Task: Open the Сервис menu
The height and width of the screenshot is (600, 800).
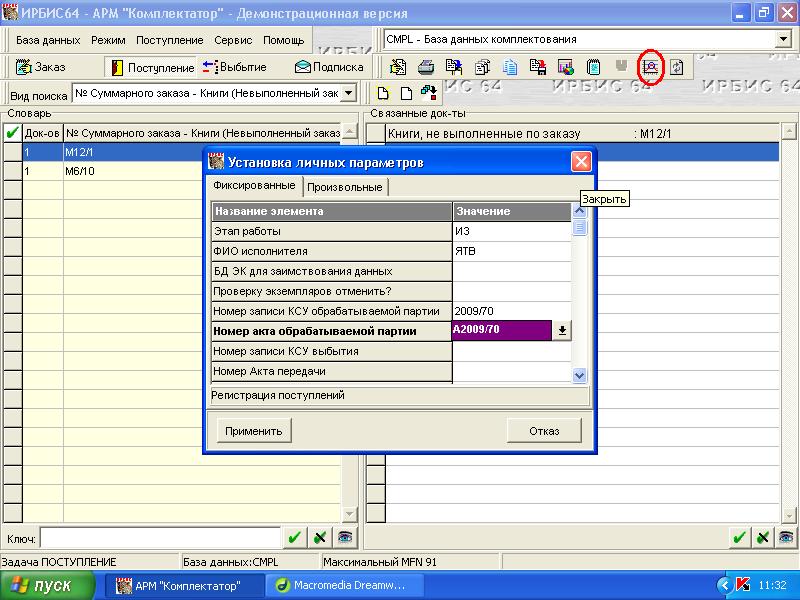Action: (x=233, y=40)
